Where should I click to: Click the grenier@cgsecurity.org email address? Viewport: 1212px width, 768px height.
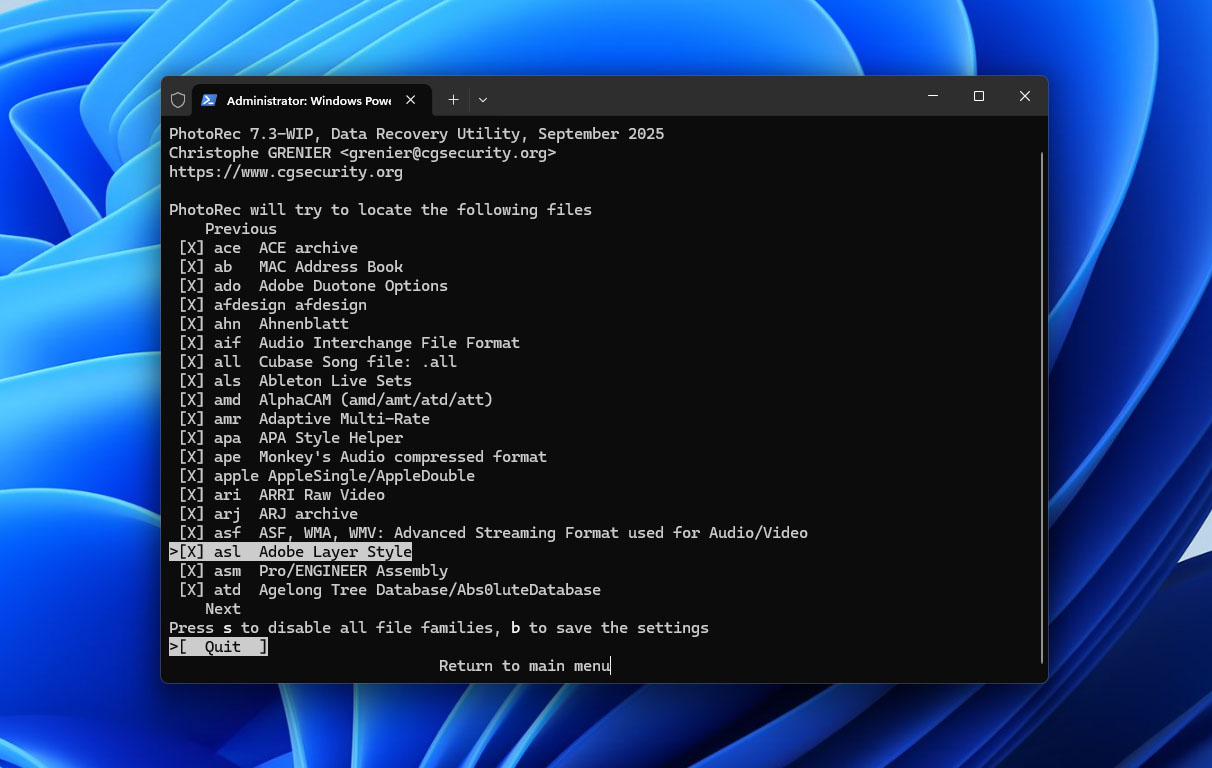tap(448, 153)
